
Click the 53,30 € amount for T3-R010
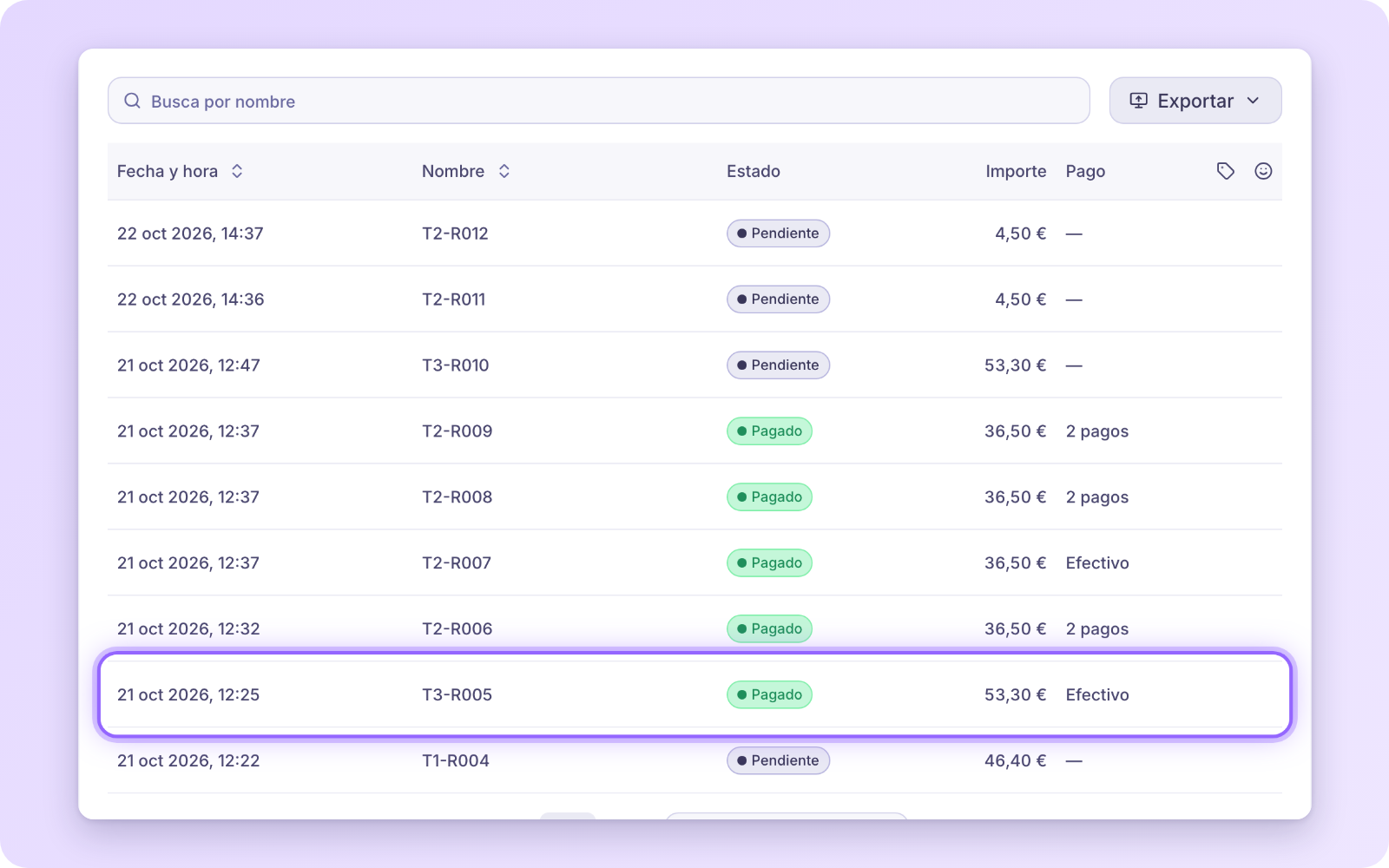tap(1015, 365)
